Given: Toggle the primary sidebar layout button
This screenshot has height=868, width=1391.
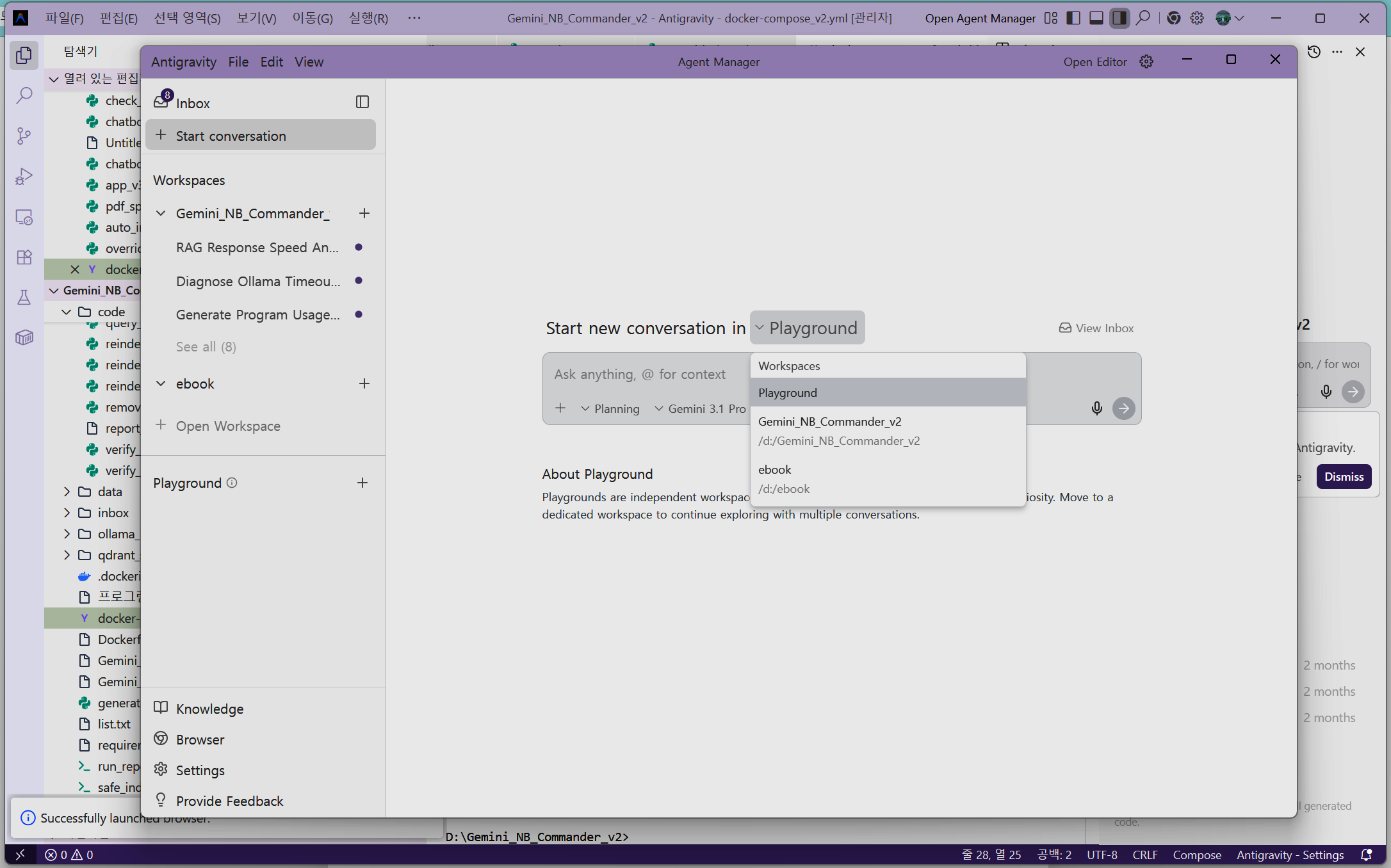Looking at the screenshot, I should coord(1073,18).
